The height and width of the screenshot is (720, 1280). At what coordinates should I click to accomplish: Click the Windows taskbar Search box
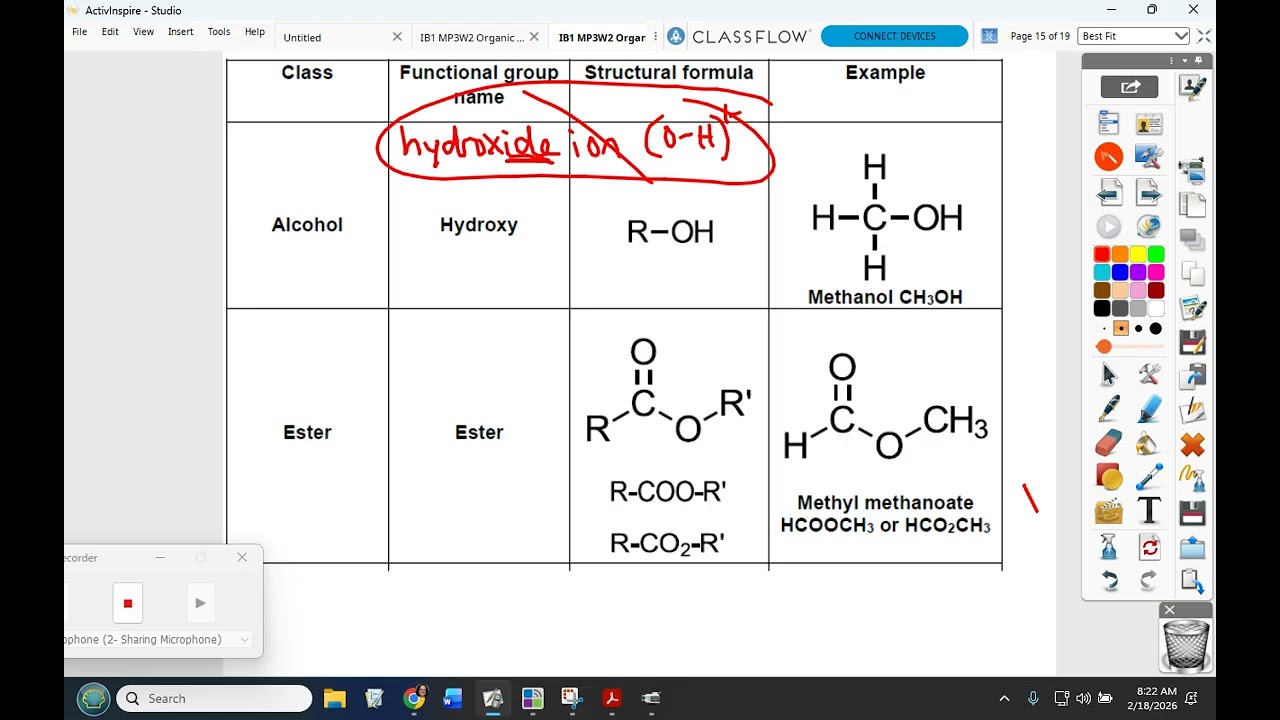[x=214, y=698]
